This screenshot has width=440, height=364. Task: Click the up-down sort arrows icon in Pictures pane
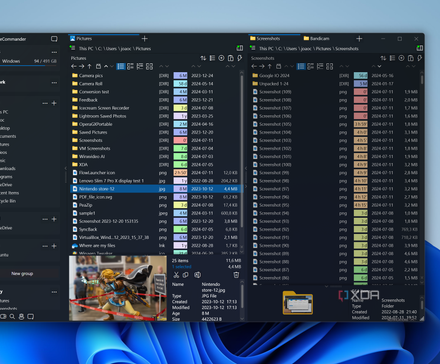click(203, 58)
